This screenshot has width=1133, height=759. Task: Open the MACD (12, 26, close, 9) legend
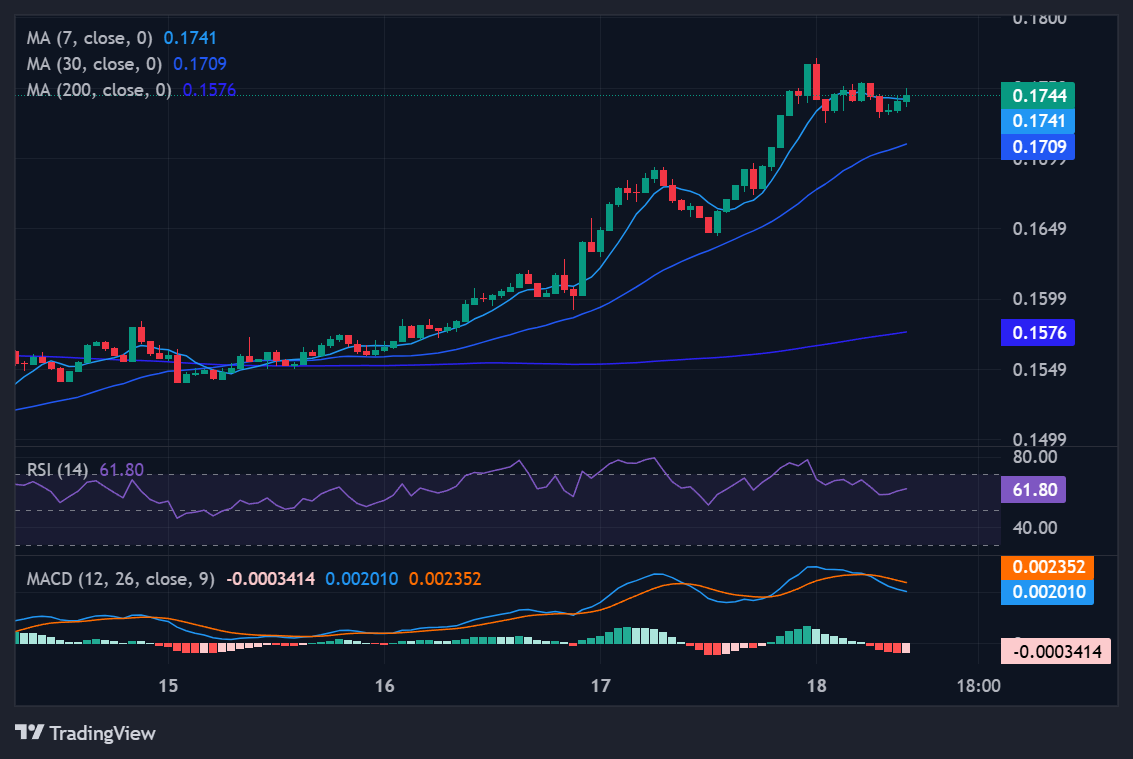(x=120, y=579)
